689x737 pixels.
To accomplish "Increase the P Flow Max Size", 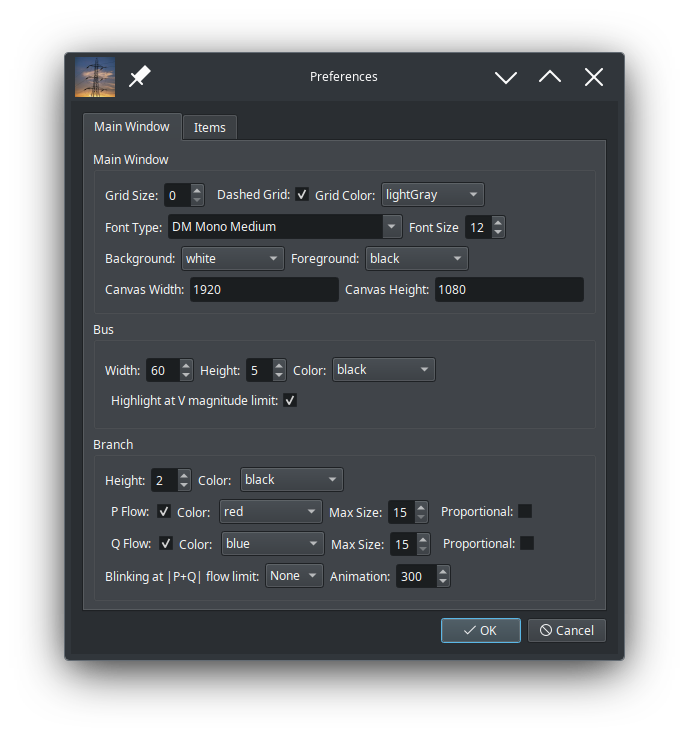I will tap(421, 507).
